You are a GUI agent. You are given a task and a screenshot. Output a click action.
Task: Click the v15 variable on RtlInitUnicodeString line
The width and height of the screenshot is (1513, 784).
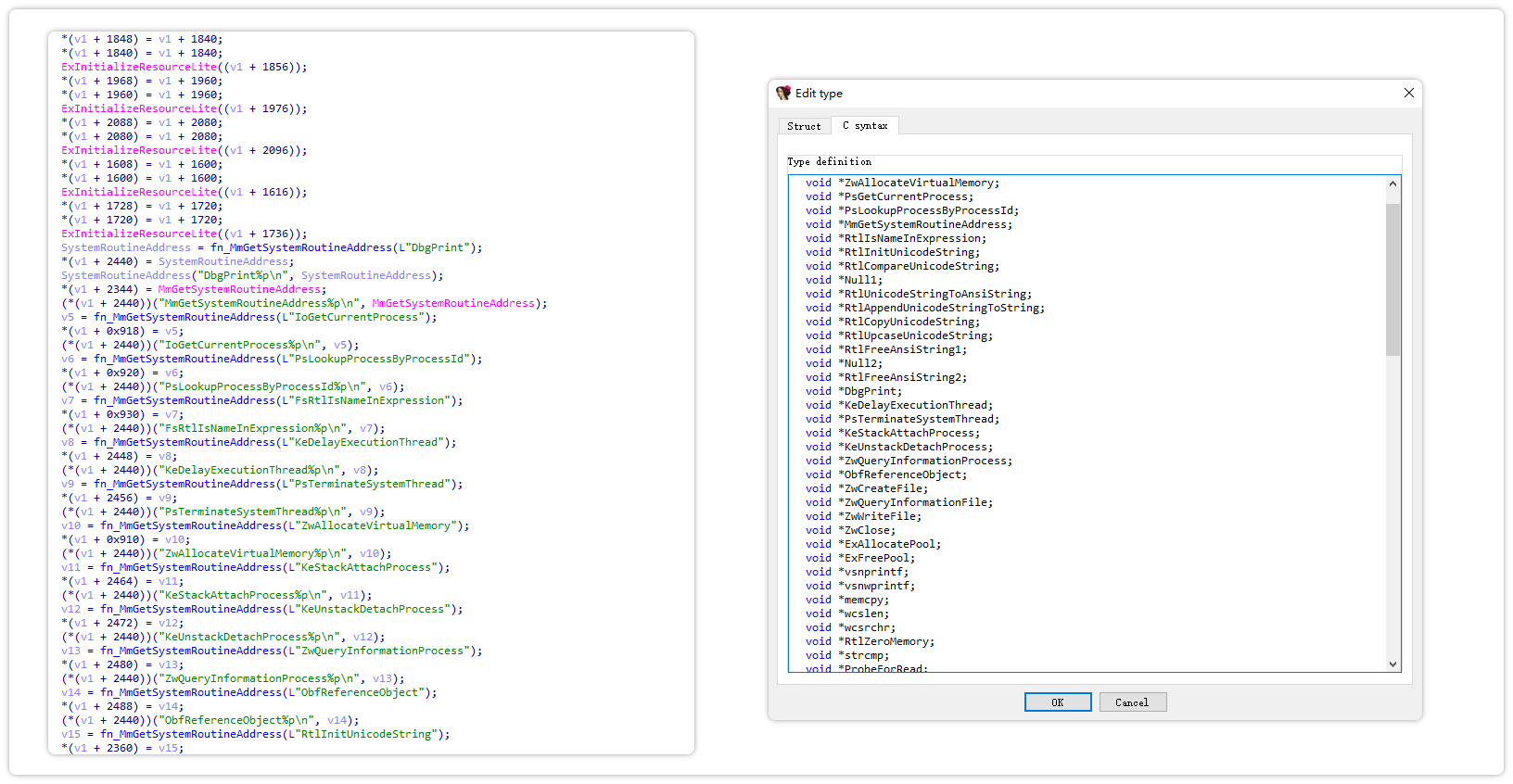[x=70, y=734]
